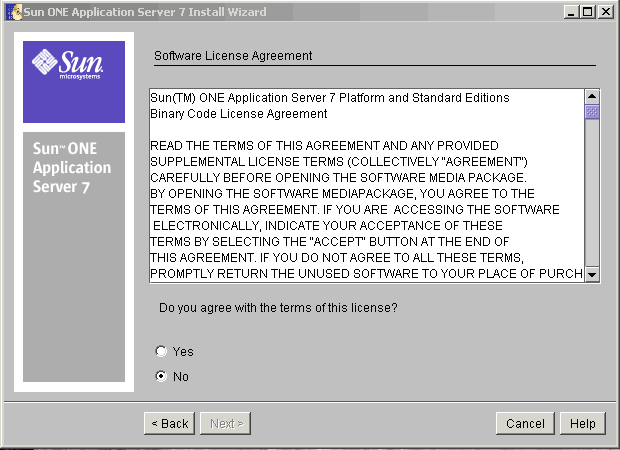Click 'Do you agree with the terms' text
The image size is (620, 450).
(278, 308)
